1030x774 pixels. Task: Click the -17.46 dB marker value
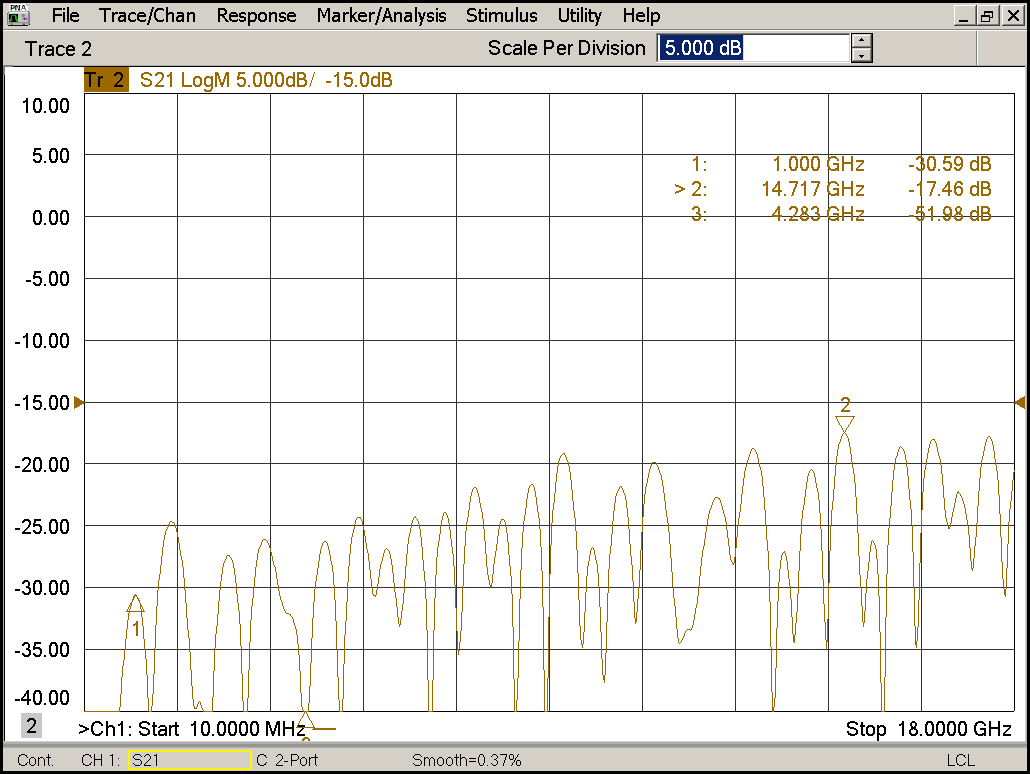949,189
